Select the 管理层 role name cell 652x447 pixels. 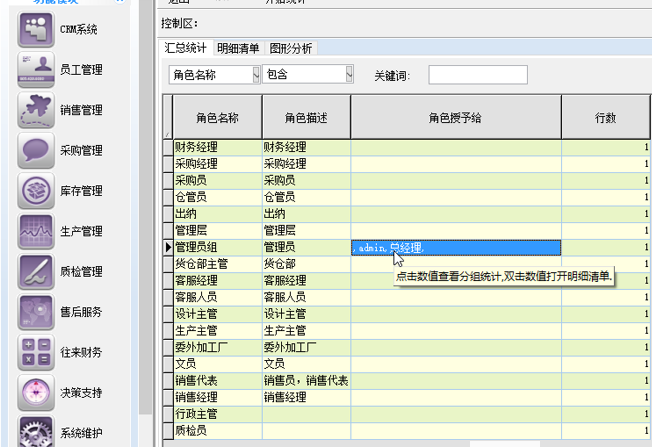point(218,230)
